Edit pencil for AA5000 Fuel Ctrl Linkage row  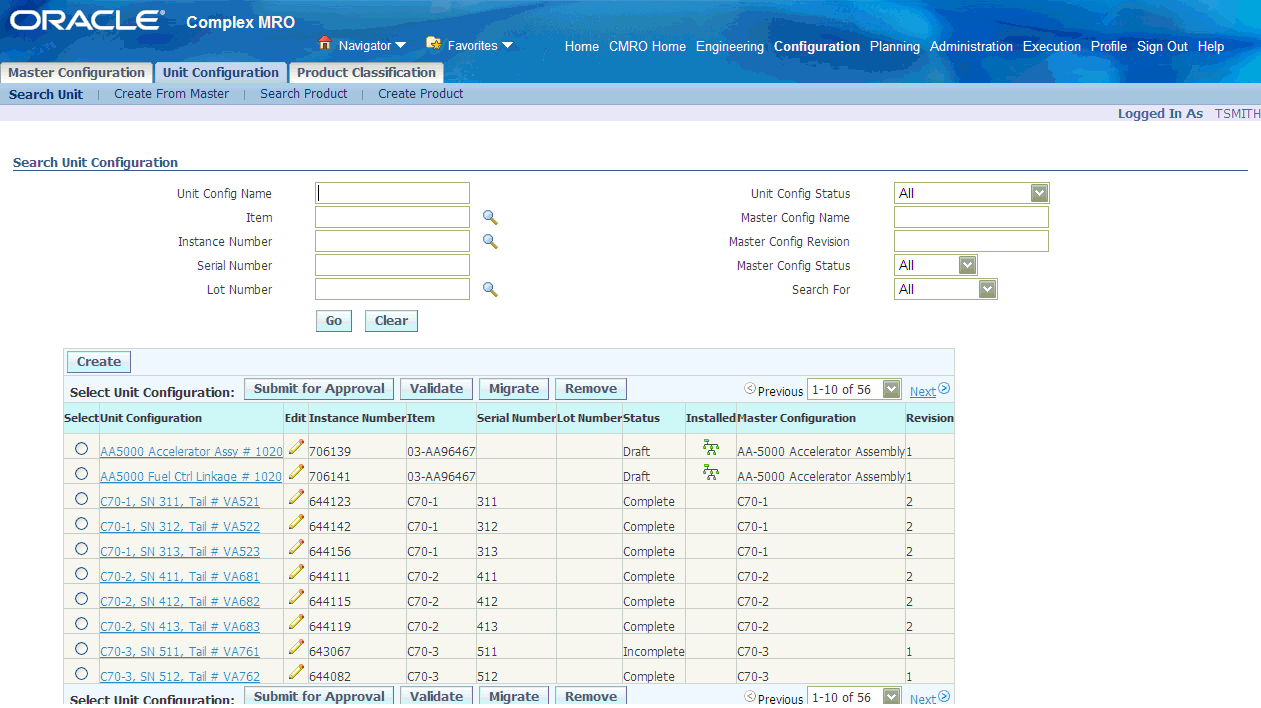[296, 472]
